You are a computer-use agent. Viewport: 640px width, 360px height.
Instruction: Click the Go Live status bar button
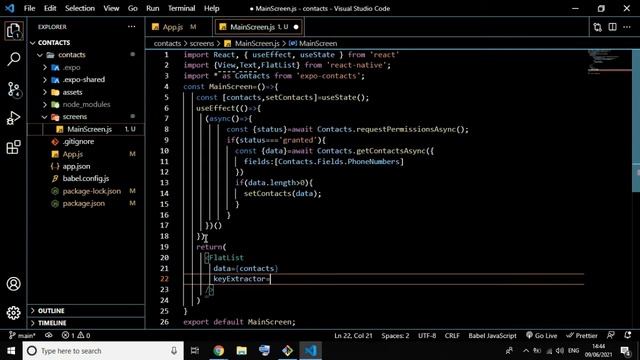coord(542,336)
